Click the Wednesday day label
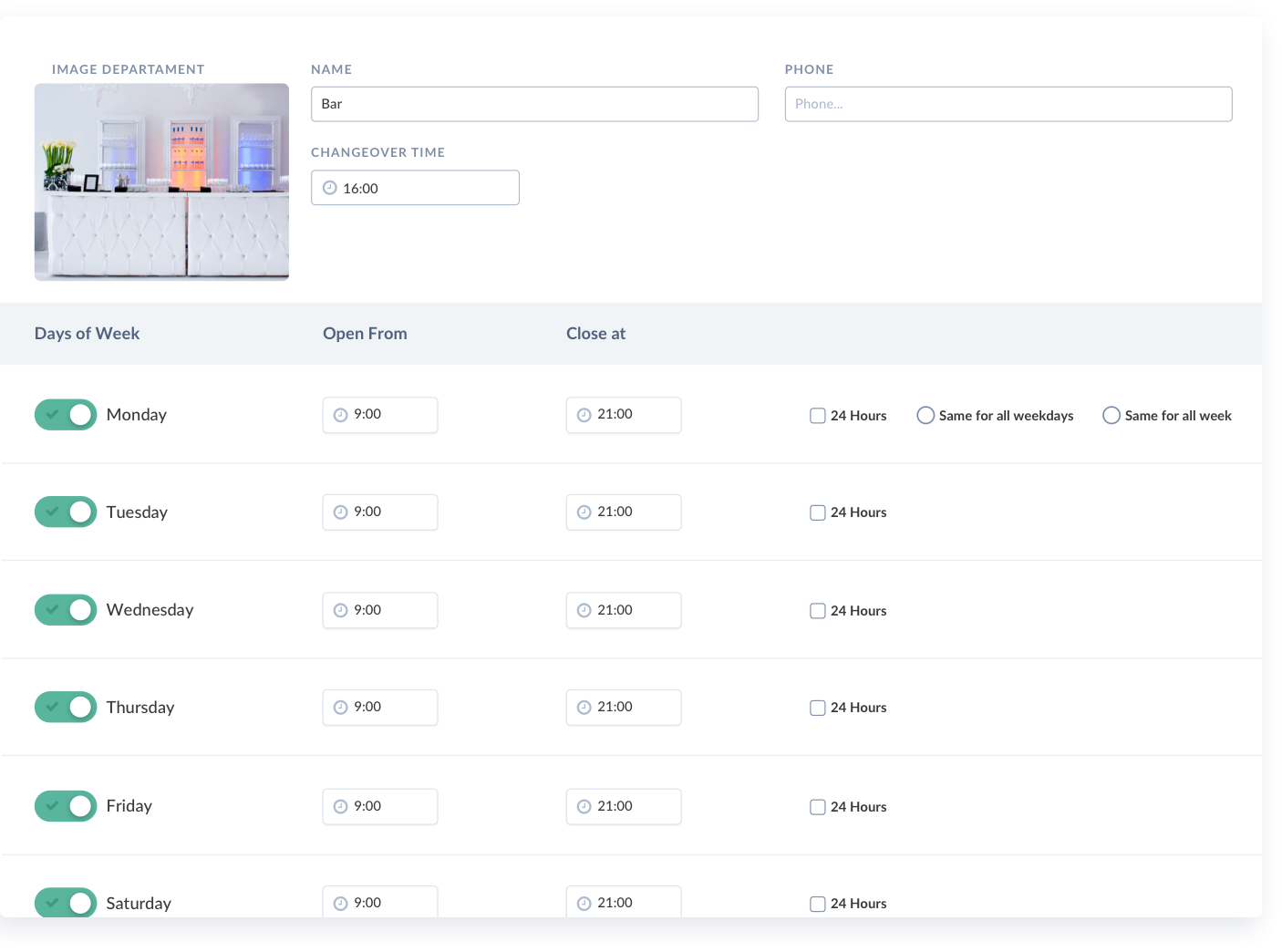1282x952 pixels. [150, 610]
